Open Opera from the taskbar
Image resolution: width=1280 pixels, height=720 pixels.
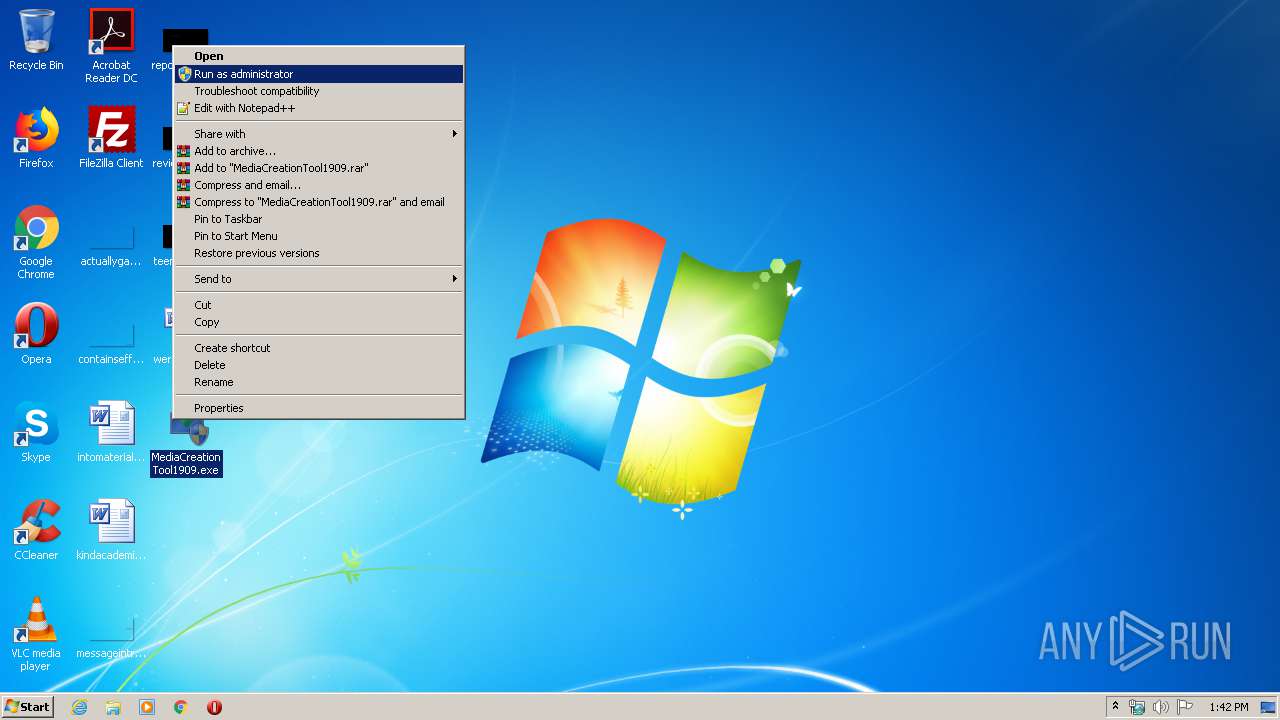coord(214,707)
